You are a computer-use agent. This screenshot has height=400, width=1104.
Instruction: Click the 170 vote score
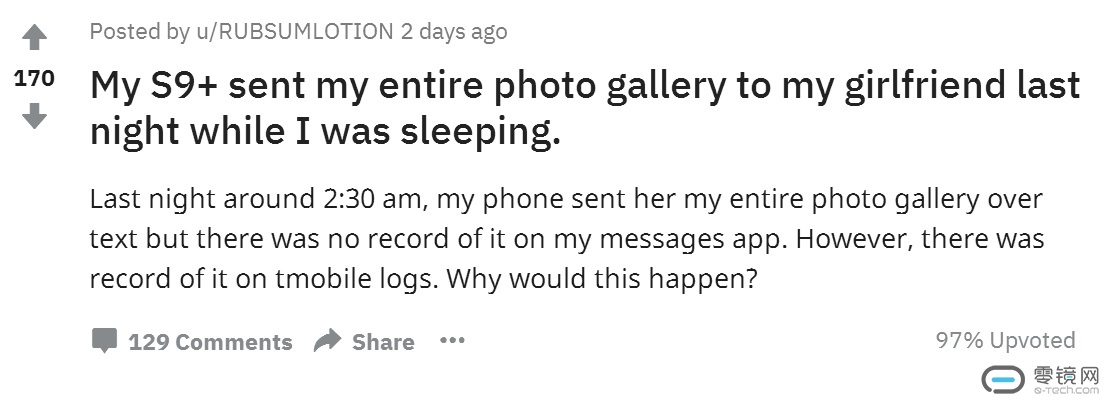point(34,78)
